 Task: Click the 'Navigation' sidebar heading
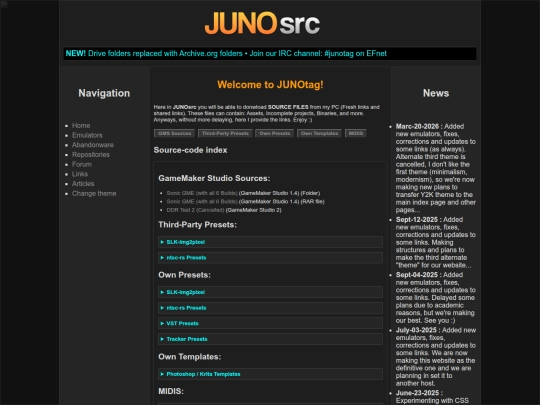(104, 93)
